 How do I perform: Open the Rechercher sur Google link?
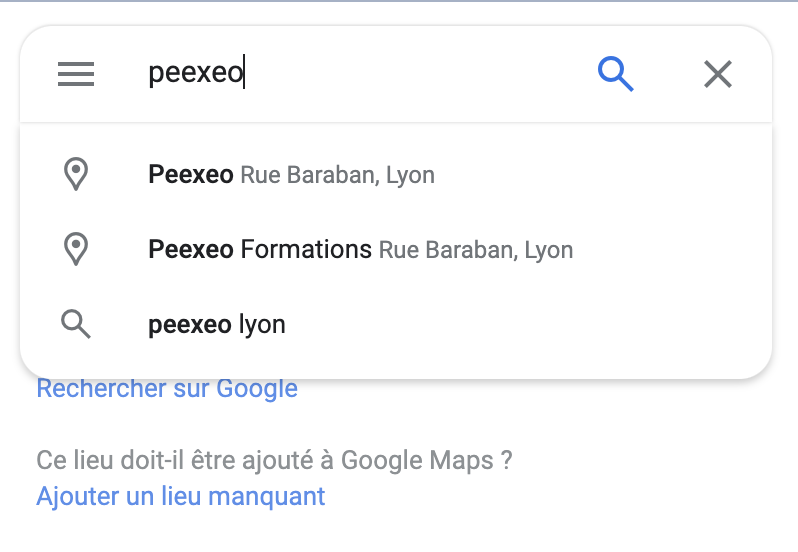167,390
